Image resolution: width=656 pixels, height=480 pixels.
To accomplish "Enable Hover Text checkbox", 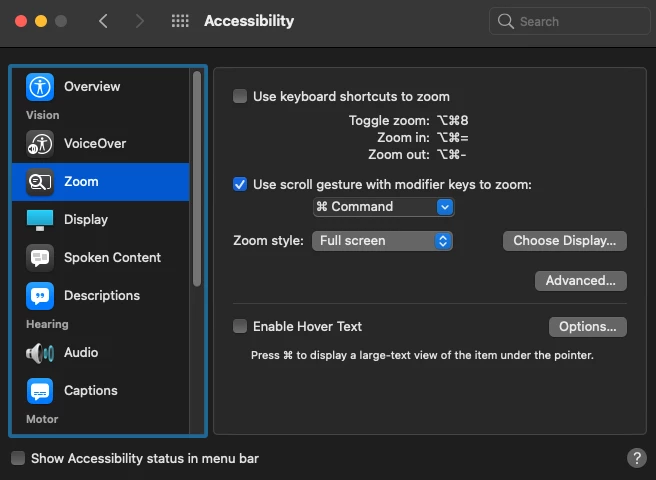I will point(240,326).
